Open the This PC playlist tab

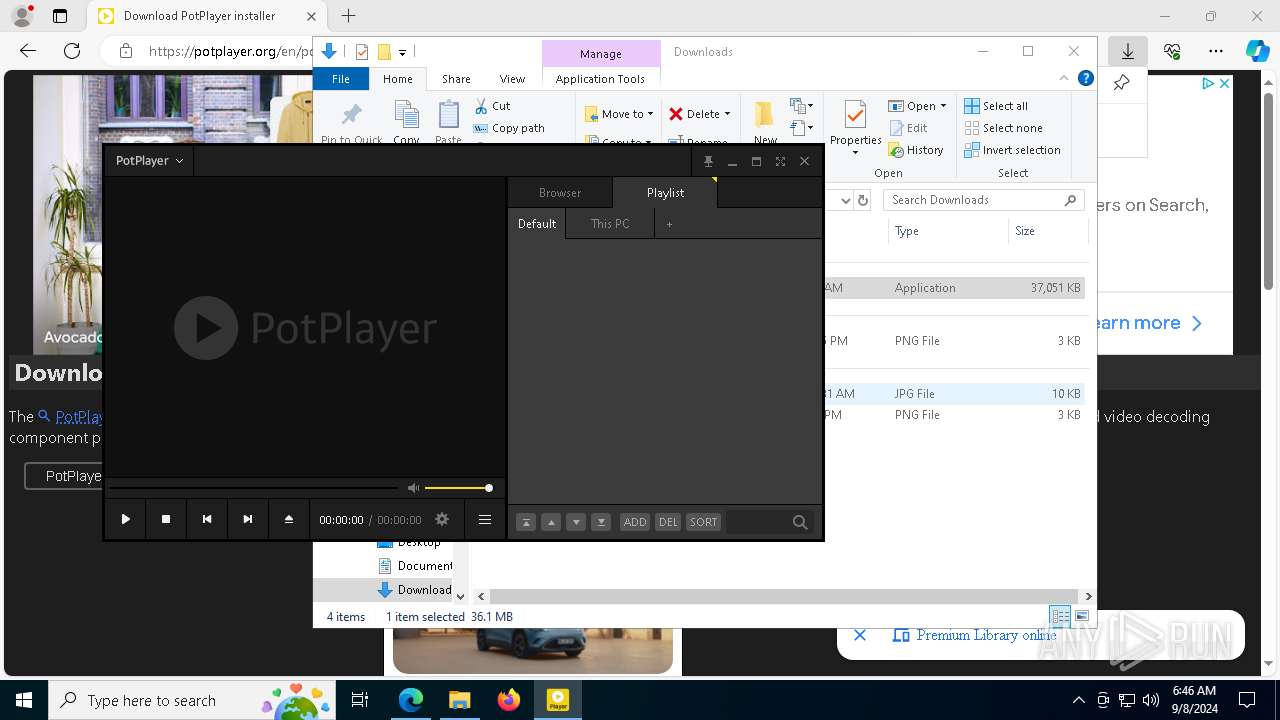click(x=610, y=224)
